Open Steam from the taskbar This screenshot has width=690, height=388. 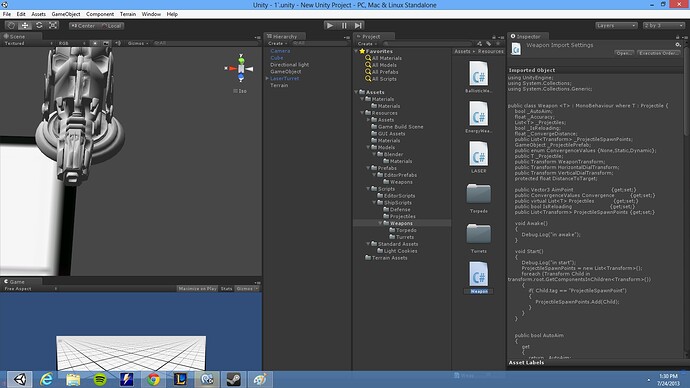point(234,379)
